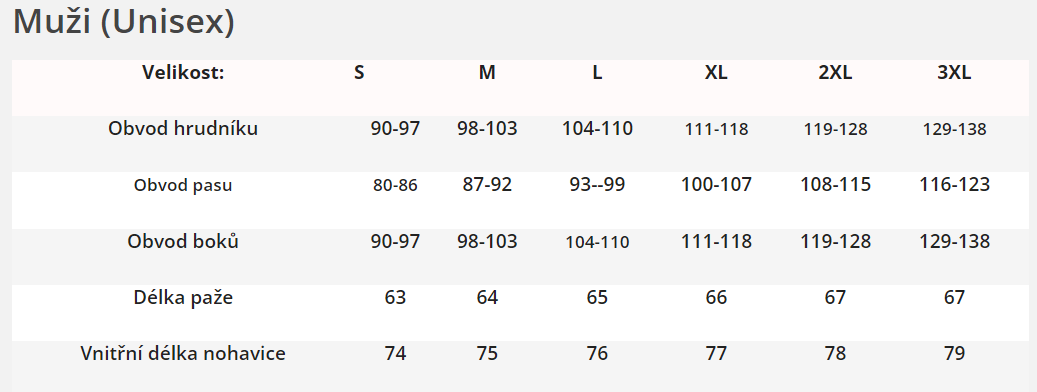The image size is (1037, 392).
Task: Click the Obvod pasu row label
Action: (183, 185)
